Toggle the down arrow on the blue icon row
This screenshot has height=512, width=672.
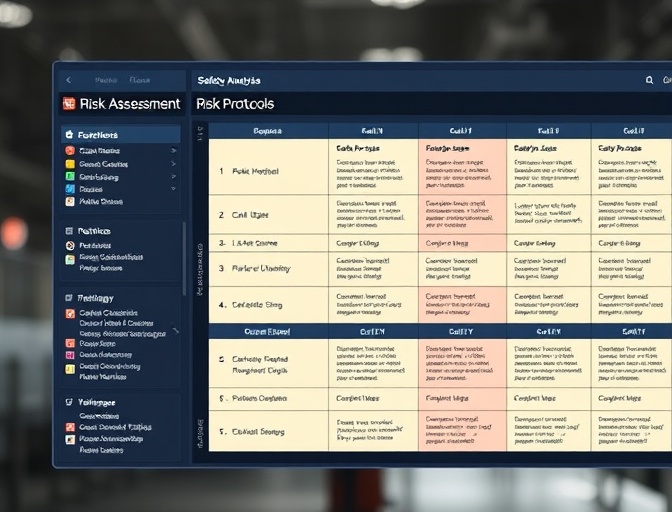(174, 189)
